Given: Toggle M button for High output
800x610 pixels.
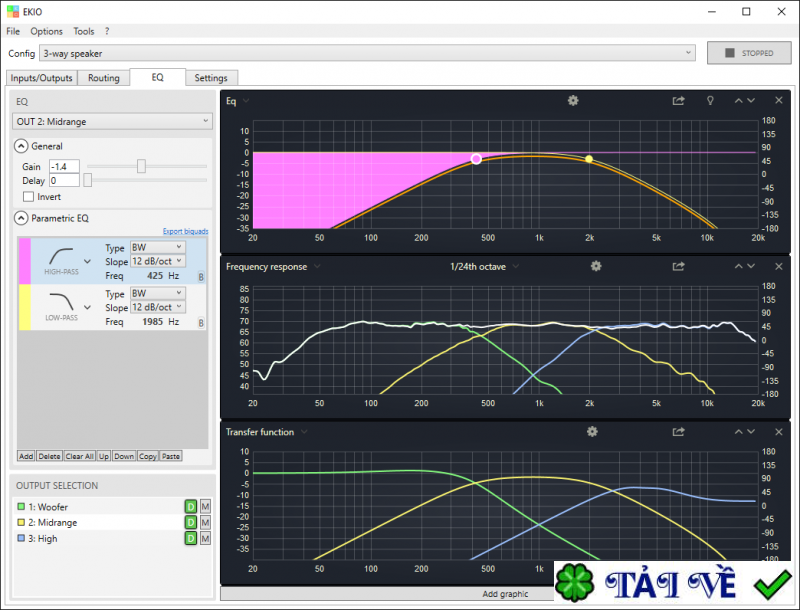Looking at the screenshot, I should tap(206, 539).
